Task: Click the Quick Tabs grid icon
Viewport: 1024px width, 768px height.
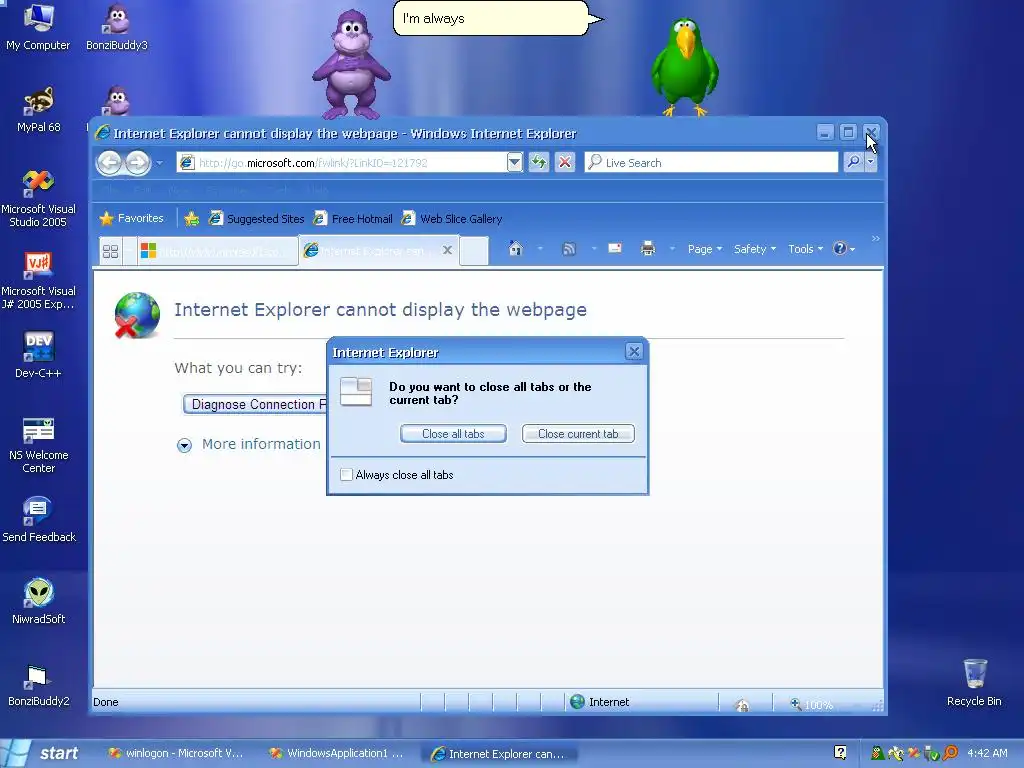Action: coord(110,251)
